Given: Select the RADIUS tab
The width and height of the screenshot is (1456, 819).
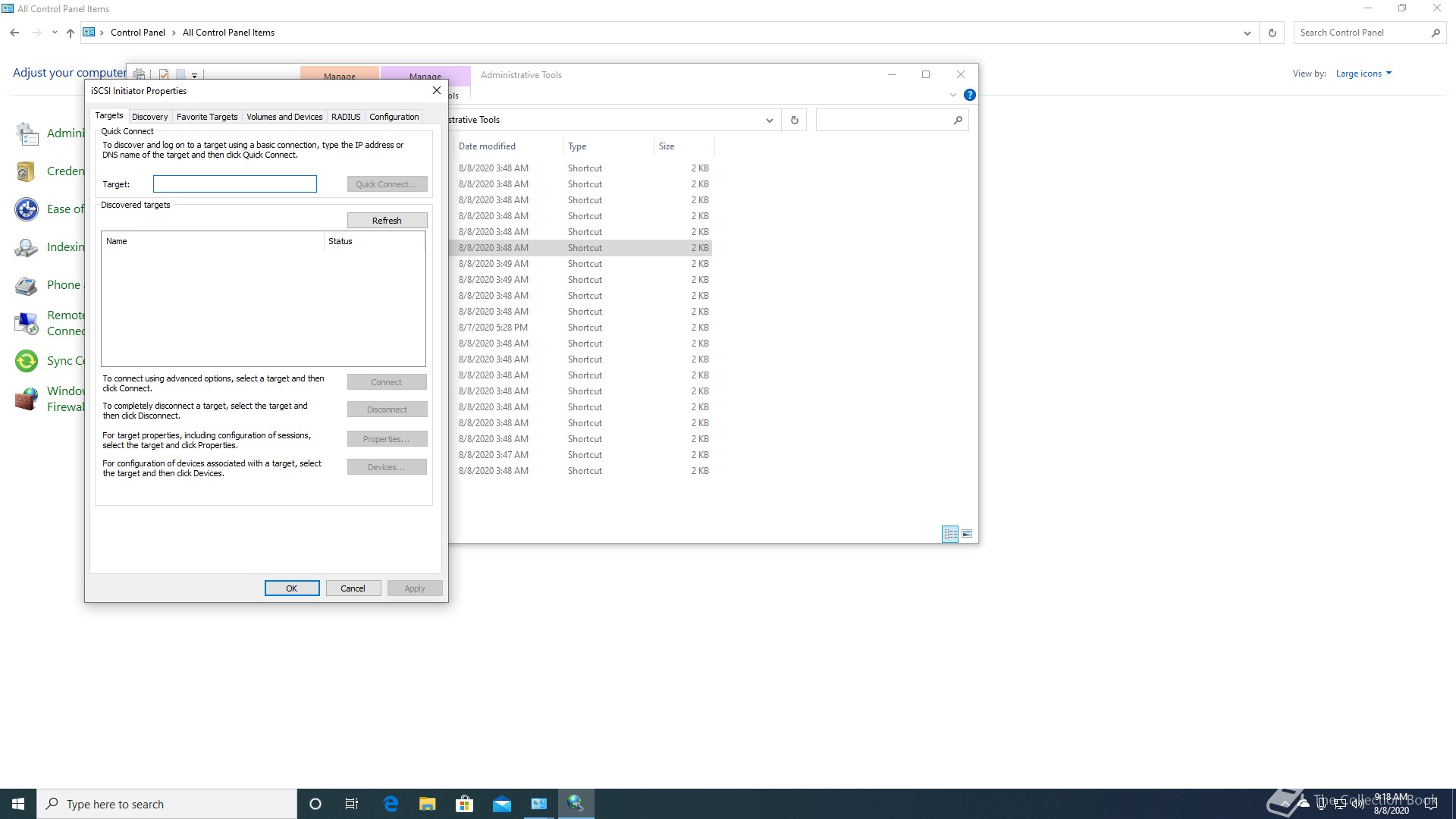Looking at the screenshot, I should (346, 117).
